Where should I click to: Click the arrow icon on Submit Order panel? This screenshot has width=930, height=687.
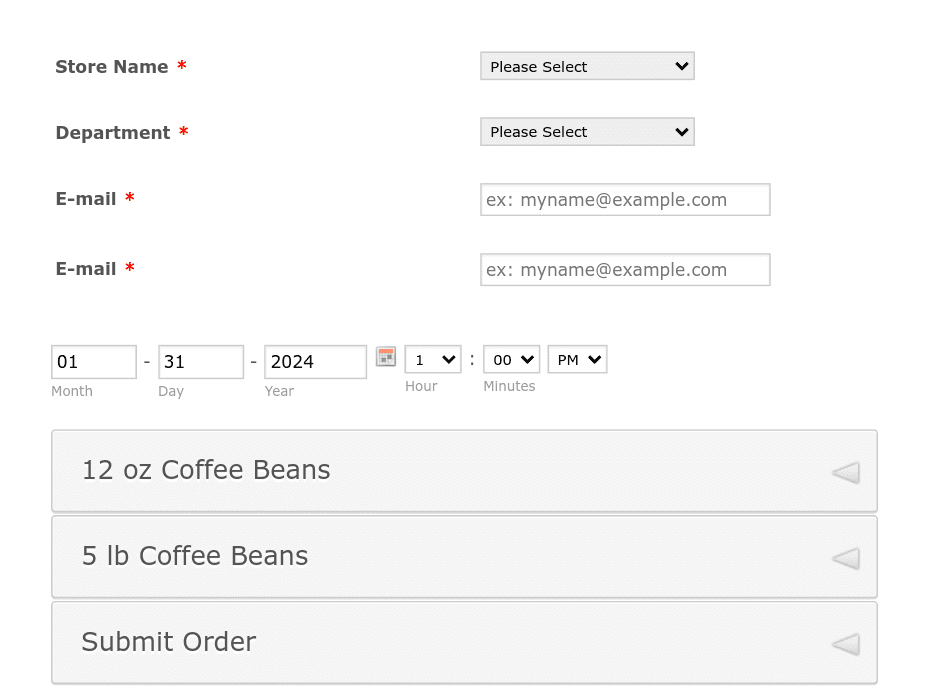[x=845, y=643]
